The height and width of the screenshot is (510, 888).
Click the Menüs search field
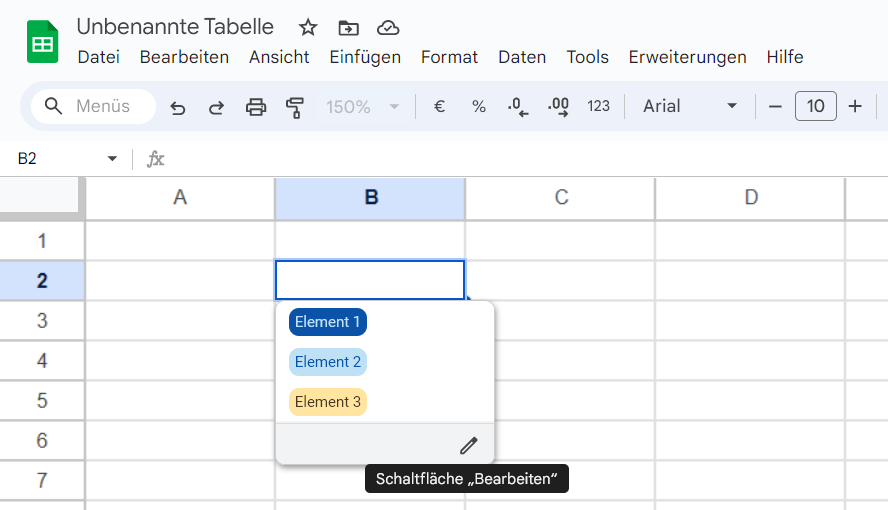pos(94,106)
